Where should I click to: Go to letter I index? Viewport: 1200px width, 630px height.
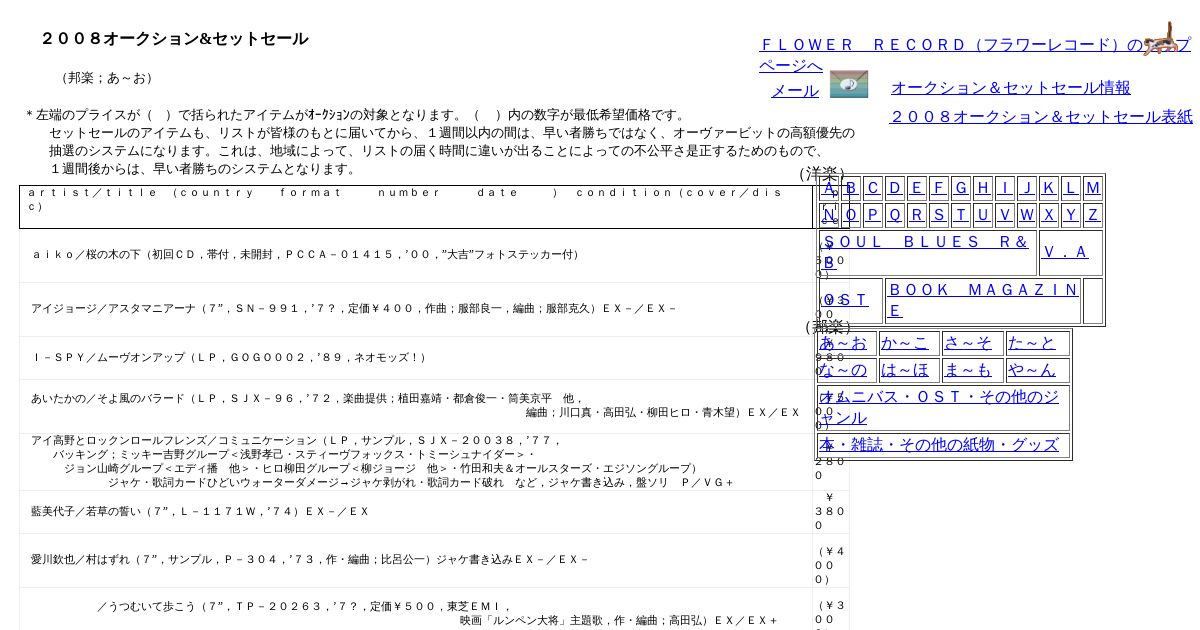(1005, 187)
